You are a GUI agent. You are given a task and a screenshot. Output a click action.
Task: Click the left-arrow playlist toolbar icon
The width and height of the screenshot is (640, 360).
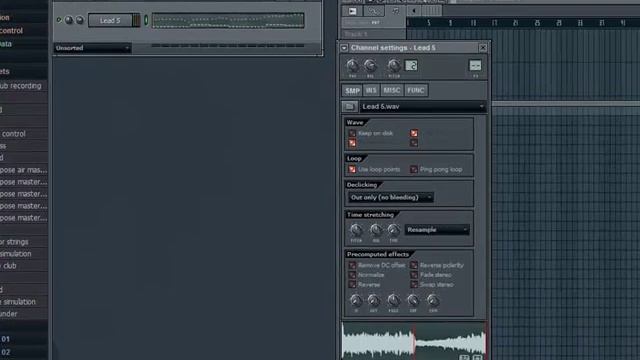pyautogui.click(x=414, y=11)
